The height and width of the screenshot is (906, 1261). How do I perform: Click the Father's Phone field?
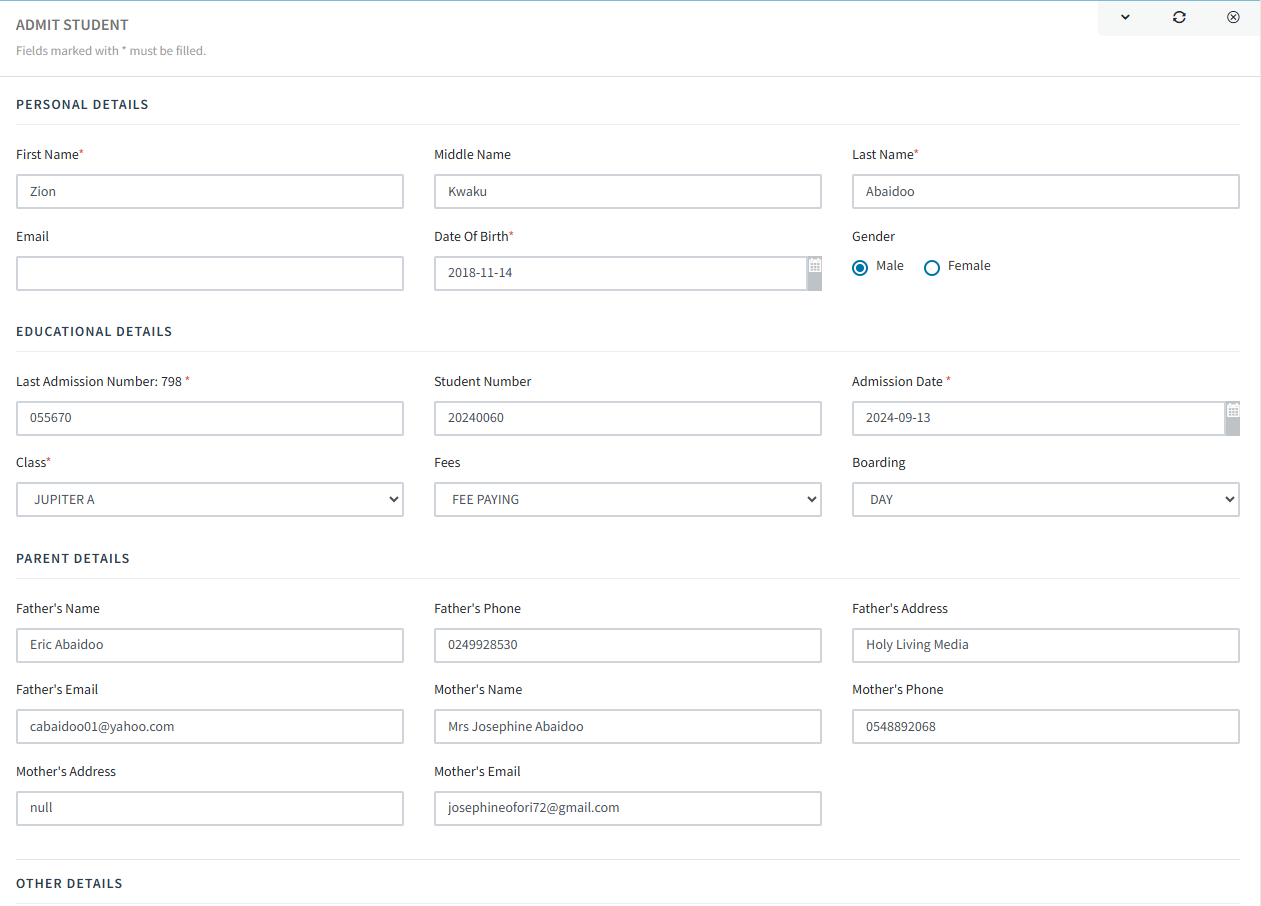pyautogui.click(x=627, y=646)
